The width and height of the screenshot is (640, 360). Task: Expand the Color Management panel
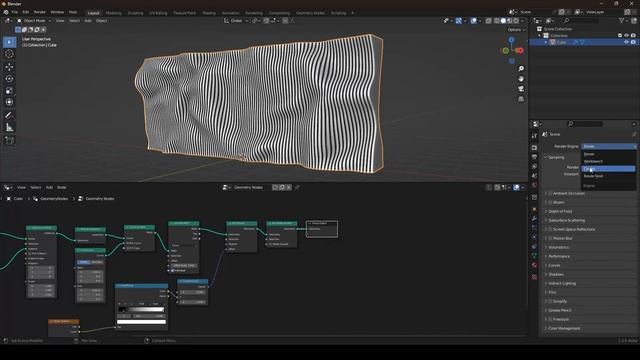tap(564, 328)
